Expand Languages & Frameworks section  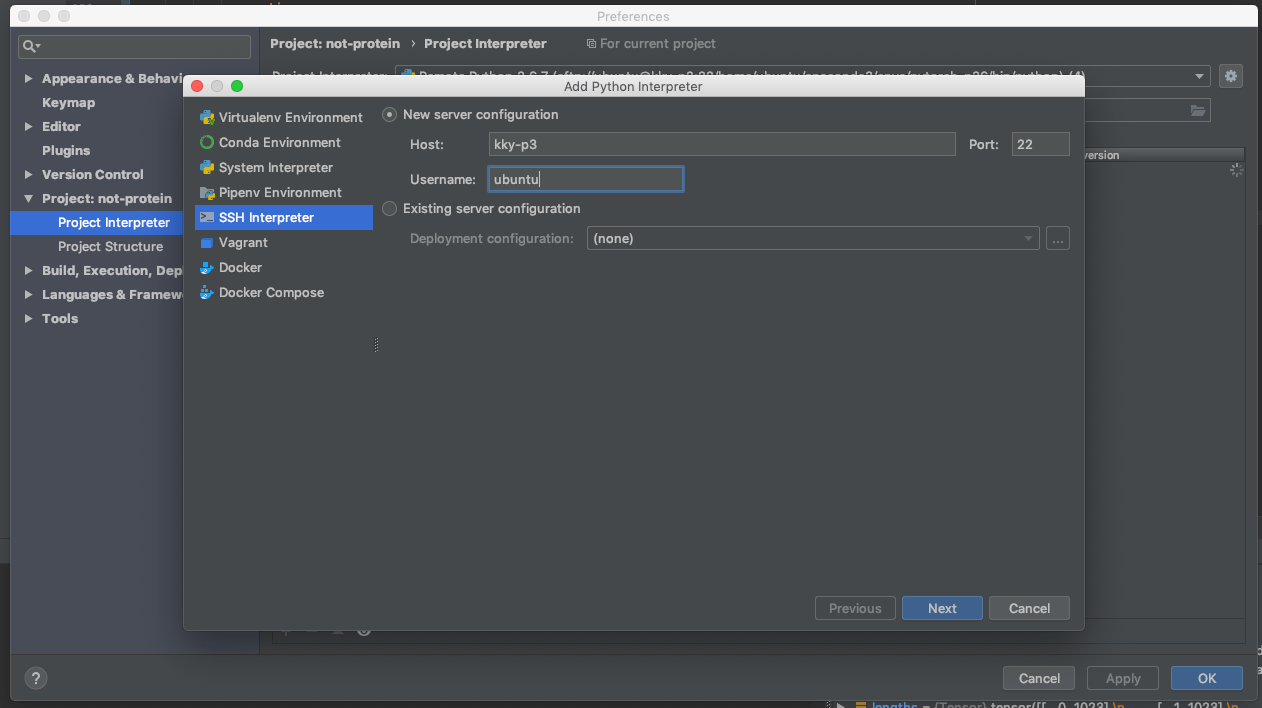(28, 294)
